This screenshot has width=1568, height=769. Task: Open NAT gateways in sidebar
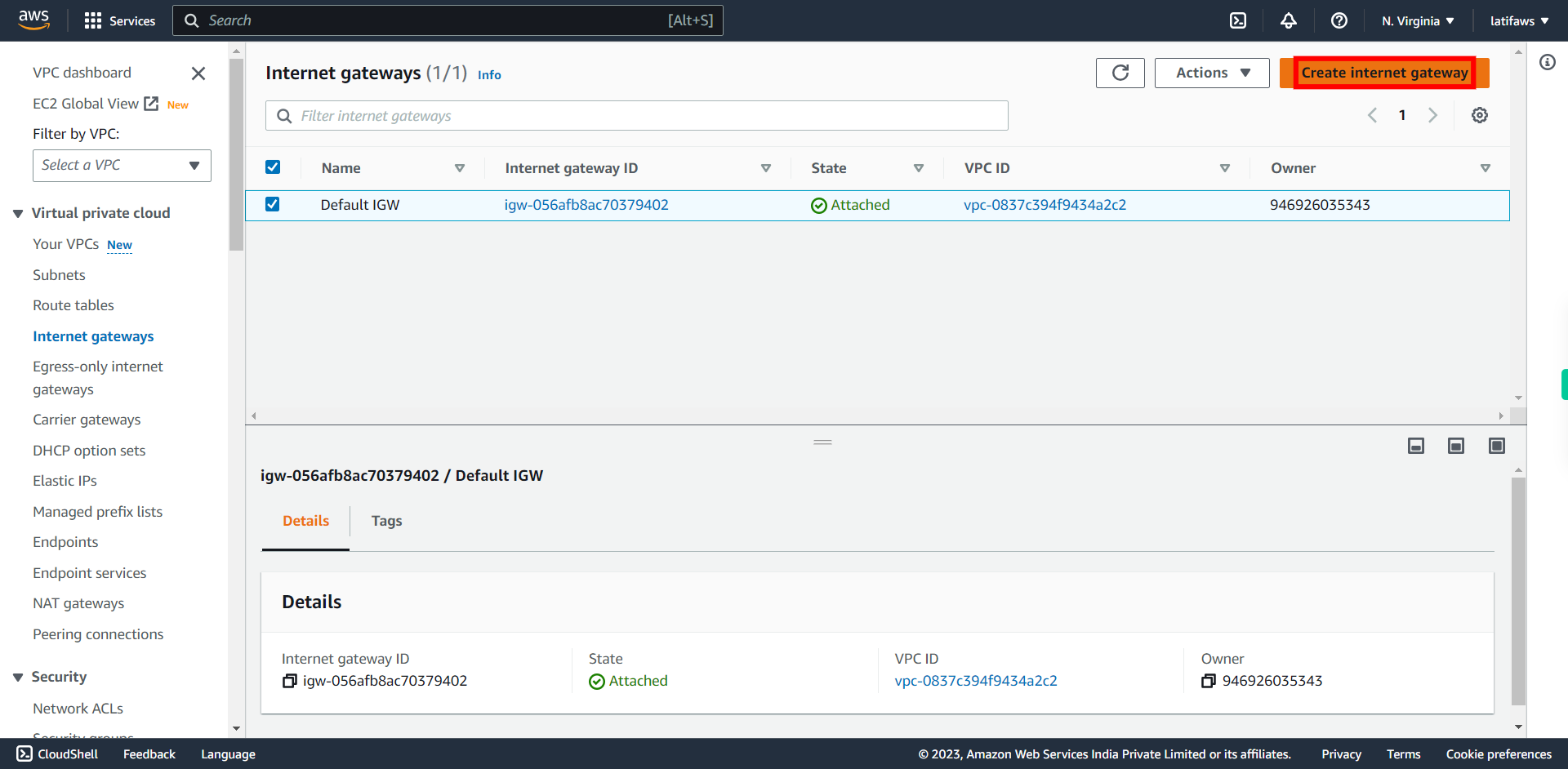coord(78,603)
